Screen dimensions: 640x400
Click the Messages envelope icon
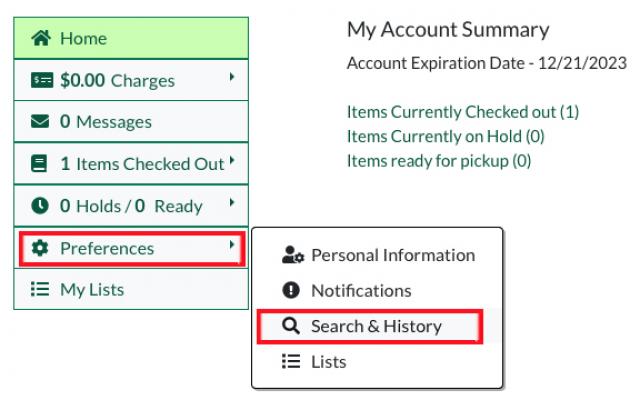click(x=41, y=122)
